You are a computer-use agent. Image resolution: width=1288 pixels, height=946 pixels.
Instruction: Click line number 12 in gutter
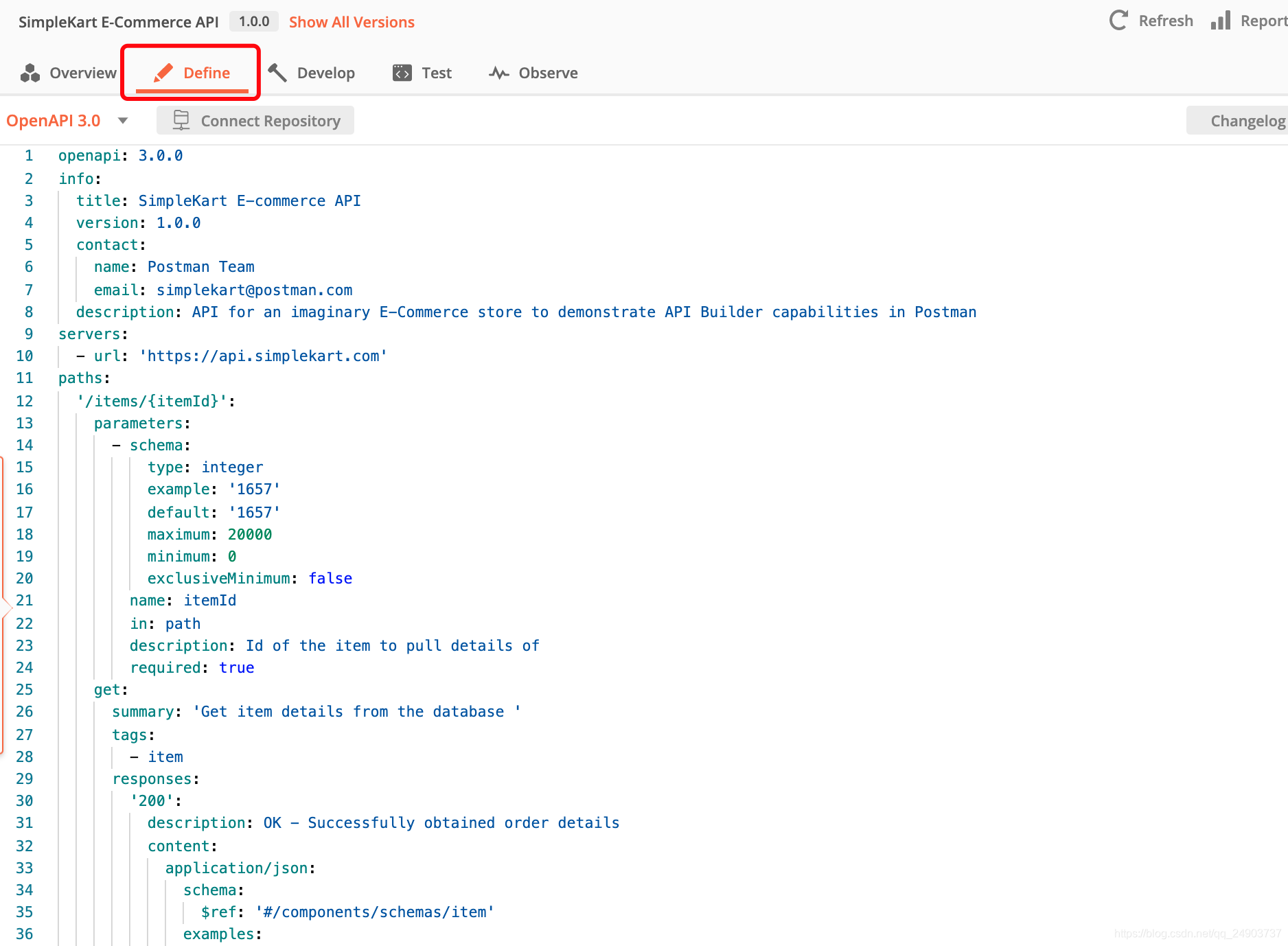(25, 401)
